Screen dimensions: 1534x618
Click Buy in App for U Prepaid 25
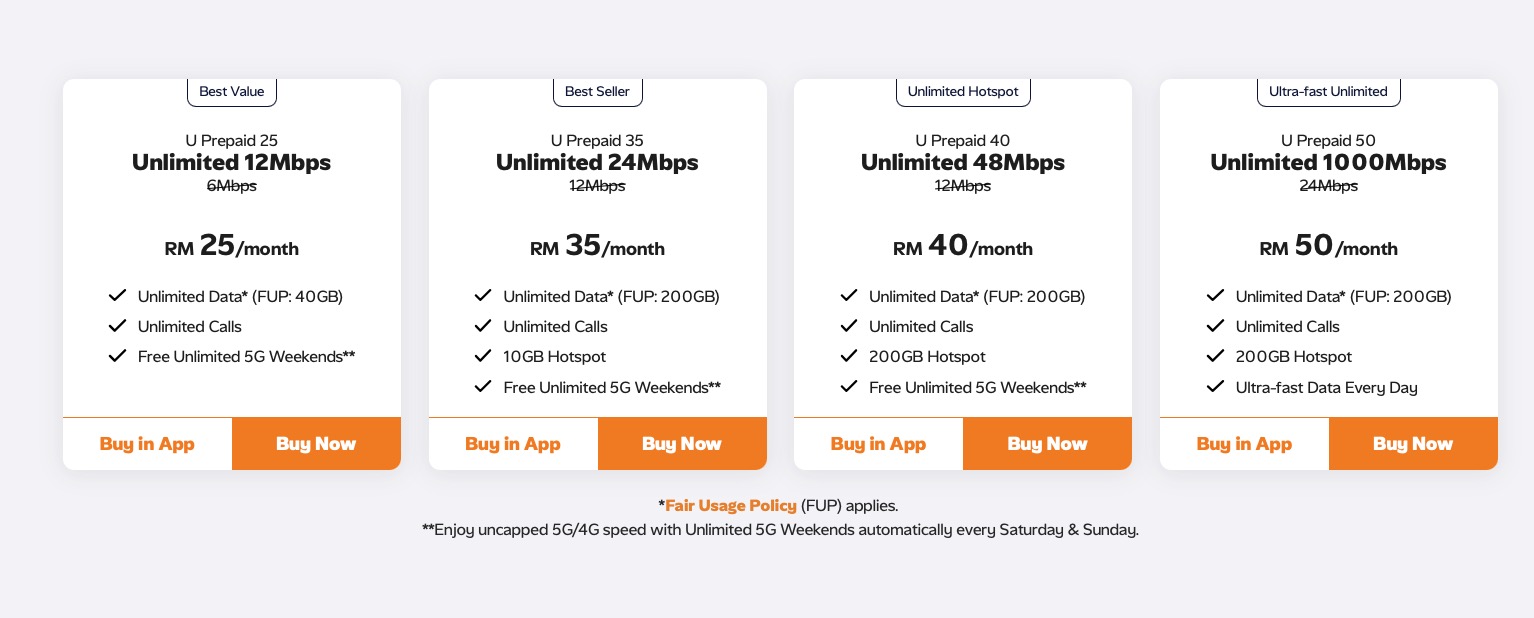147,444
